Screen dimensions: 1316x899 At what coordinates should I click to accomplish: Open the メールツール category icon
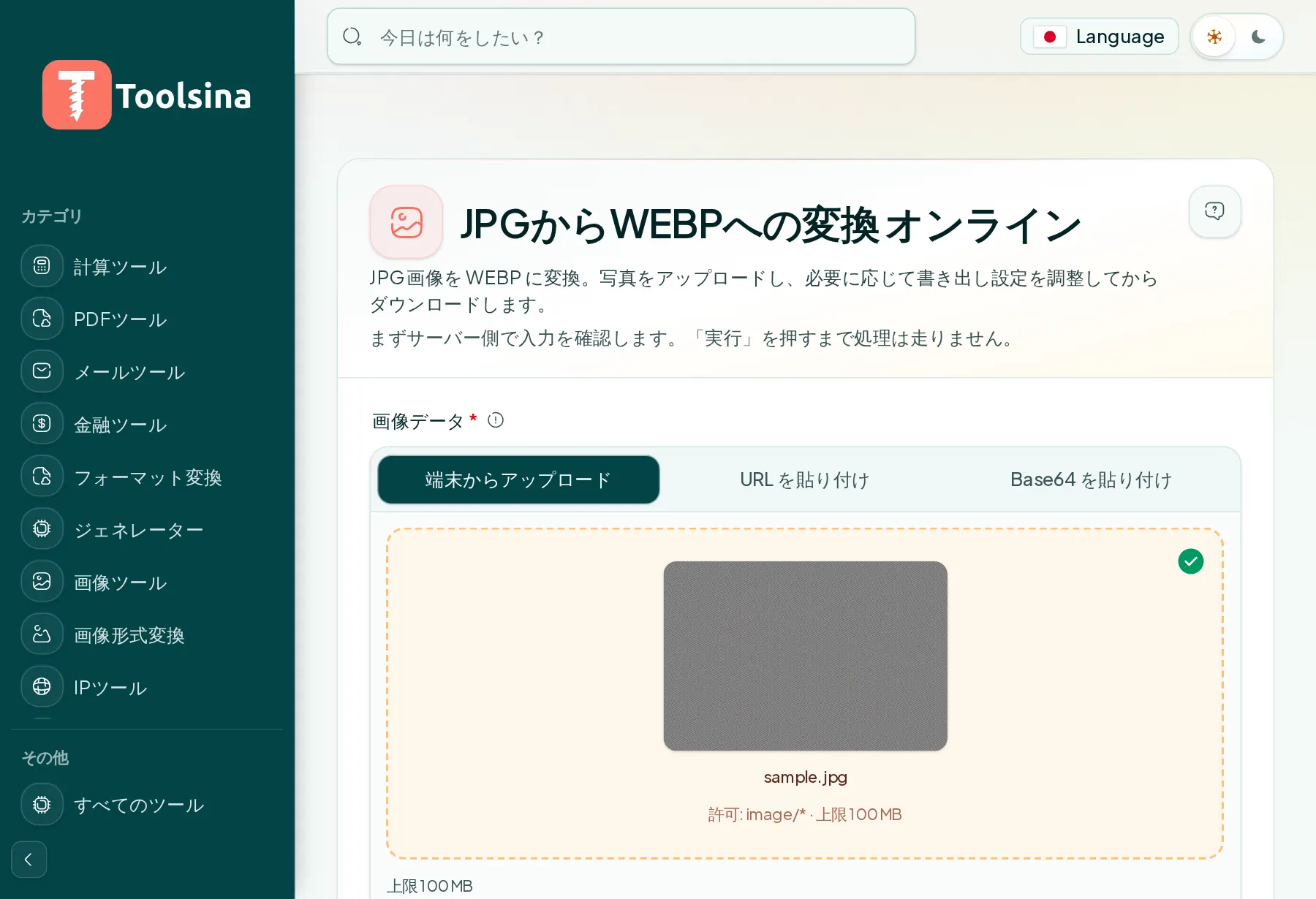42,371
